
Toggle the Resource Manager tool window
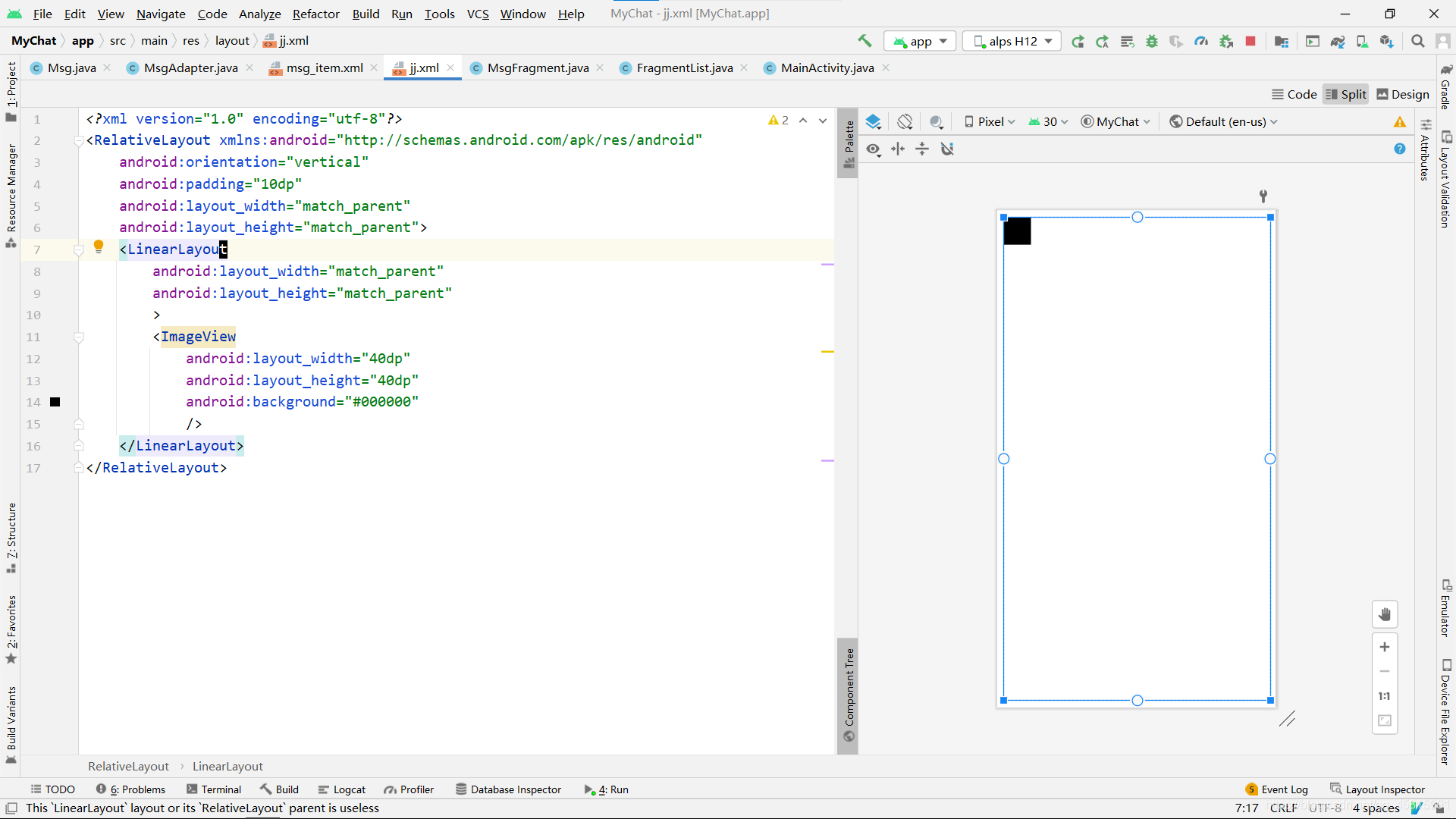click(x=11, y=196)
